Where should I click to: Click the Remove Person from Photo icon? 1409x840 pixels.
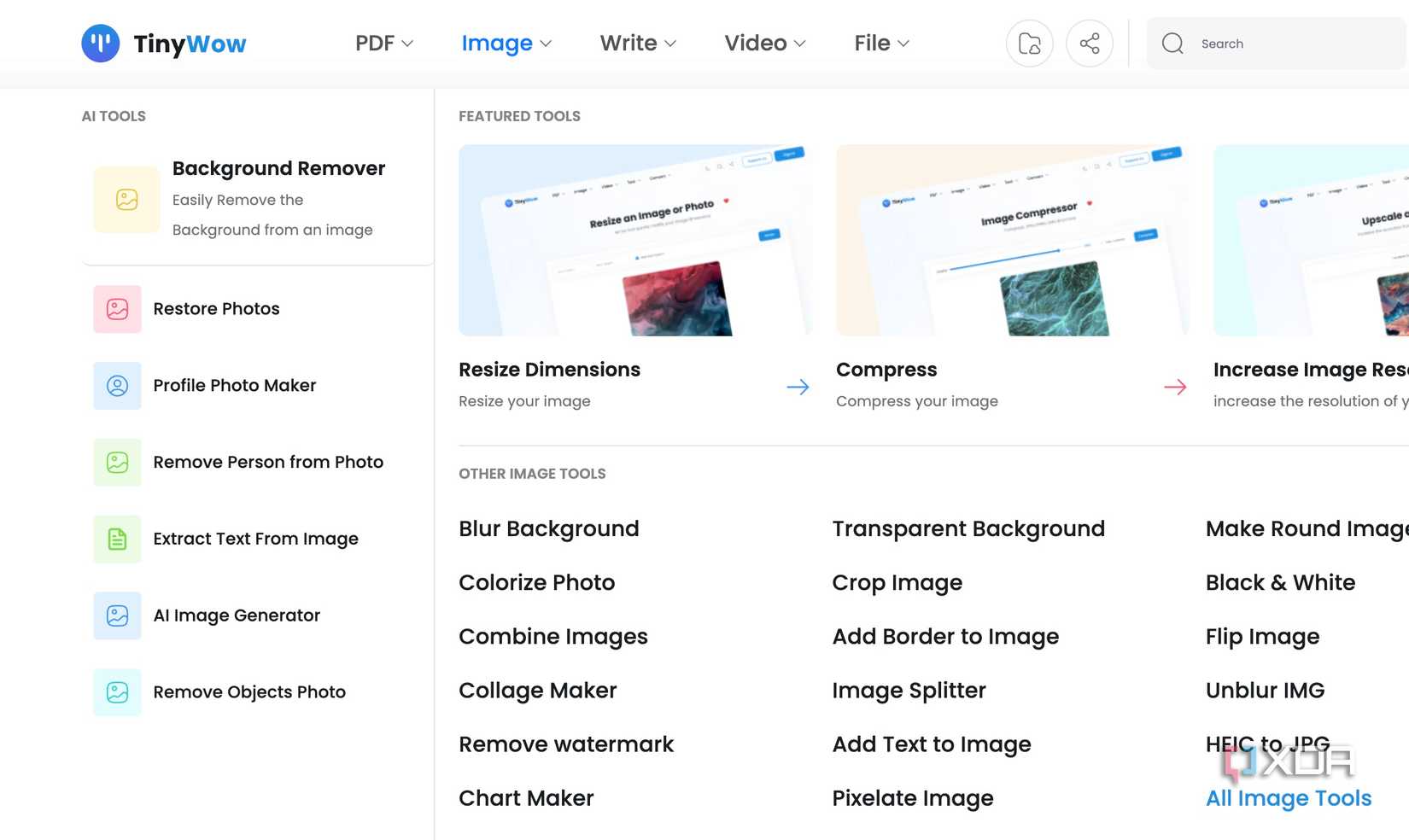[117, 463]
